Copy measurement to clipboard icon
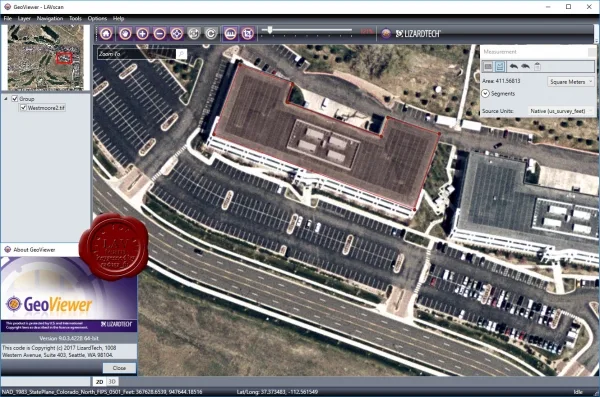Viewport: 600px width, 397px height. pos(537,67)
